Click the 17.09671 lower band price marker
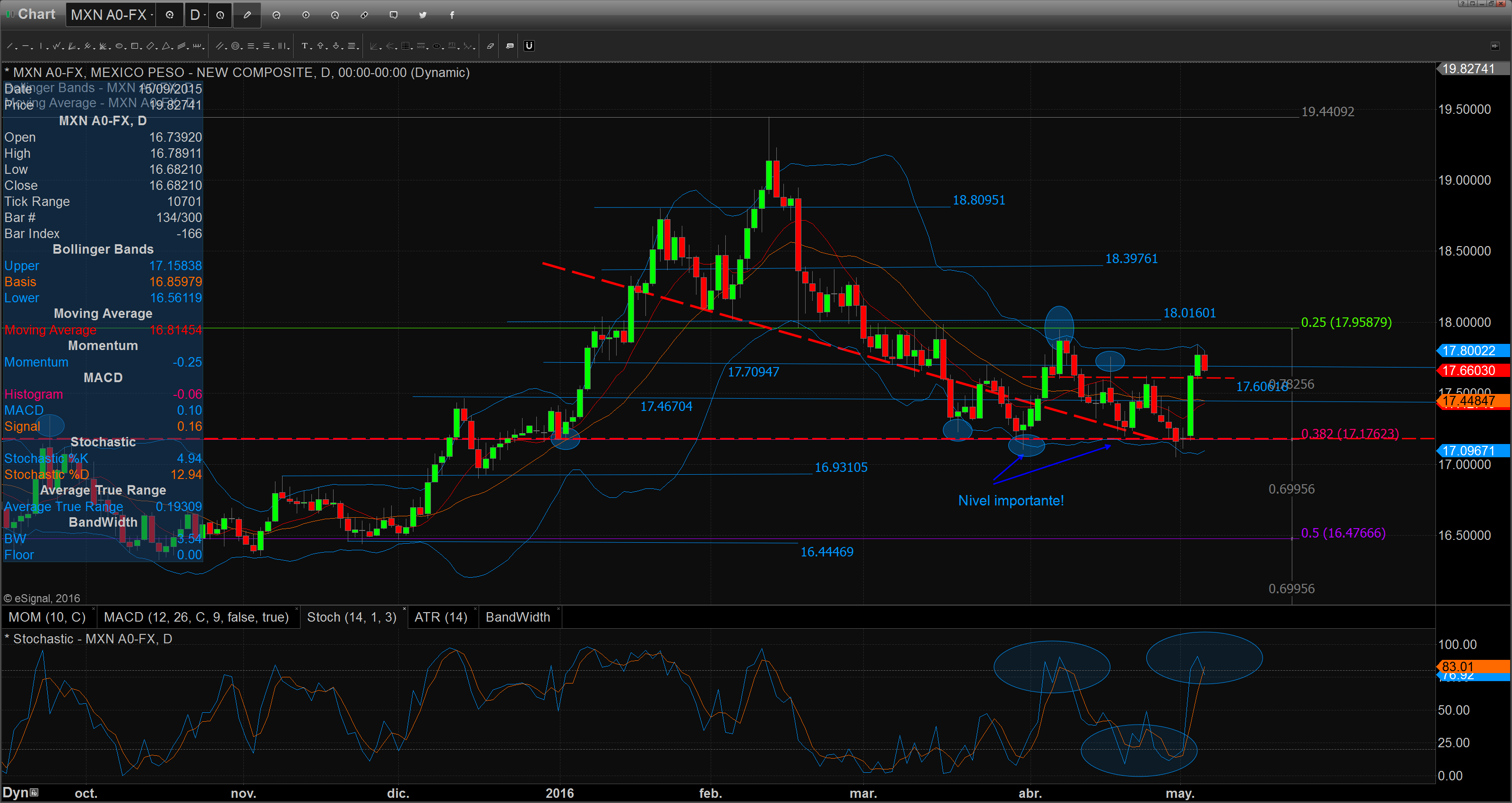 (1473, 450)
